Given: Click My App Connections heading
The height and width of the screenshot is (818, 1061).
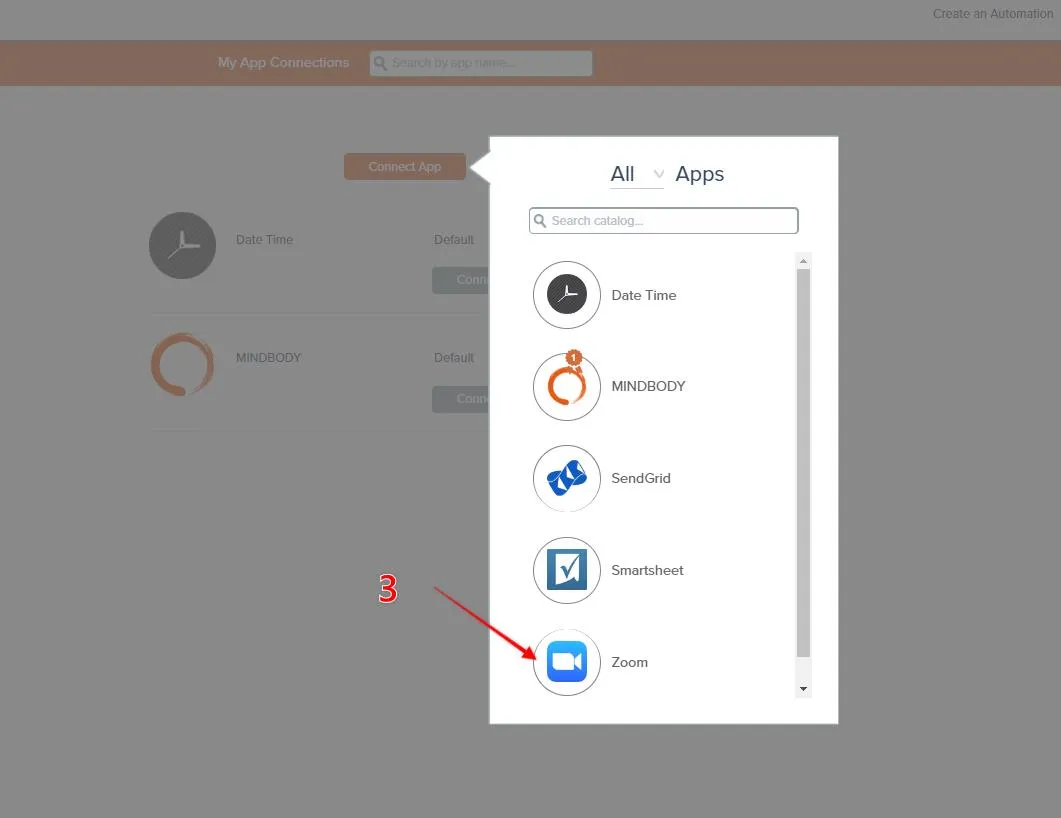Looking at the screenshot, I should (x=284, y=62).
